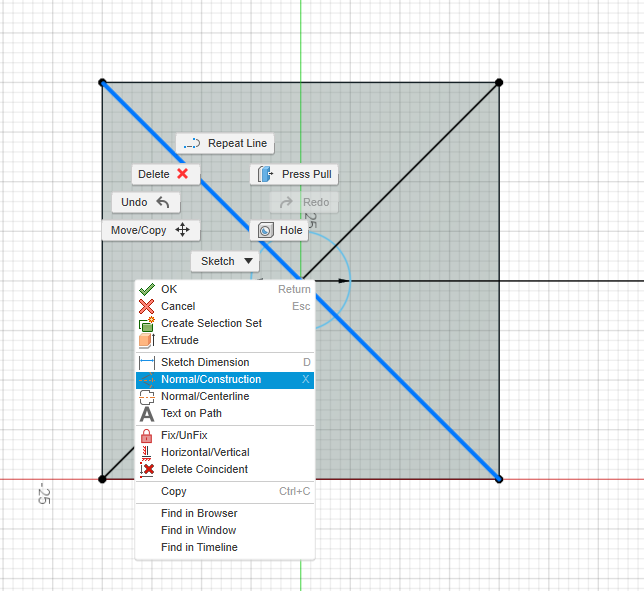Image resolution: width=644 pixels, height=591 pixels.
Task: Click the green checkmark OK icon
Action: [147, 289]
